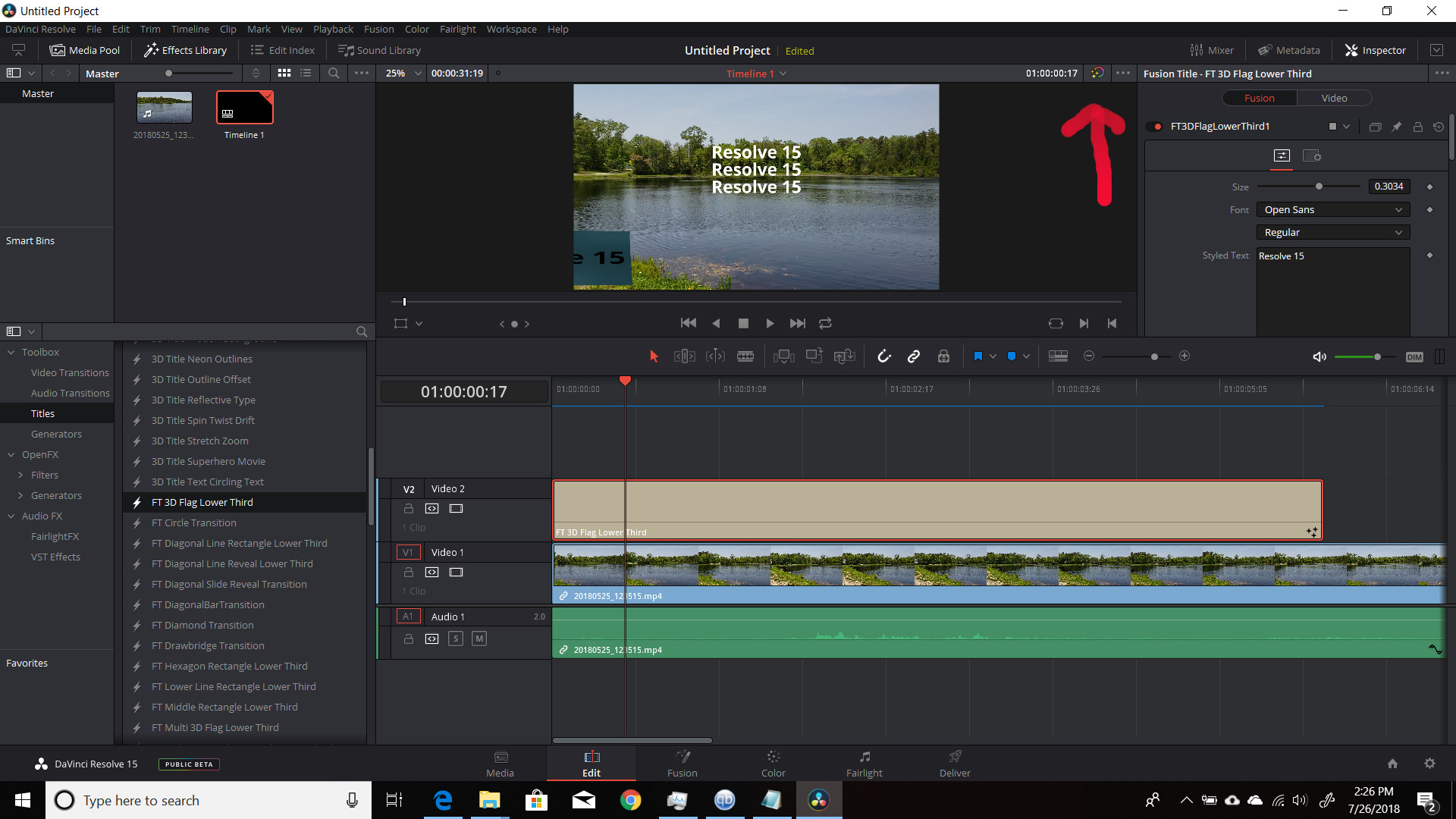Disable Video 1 track with monitor icon
Screen dimensions: 1456x819
point(456,573)
